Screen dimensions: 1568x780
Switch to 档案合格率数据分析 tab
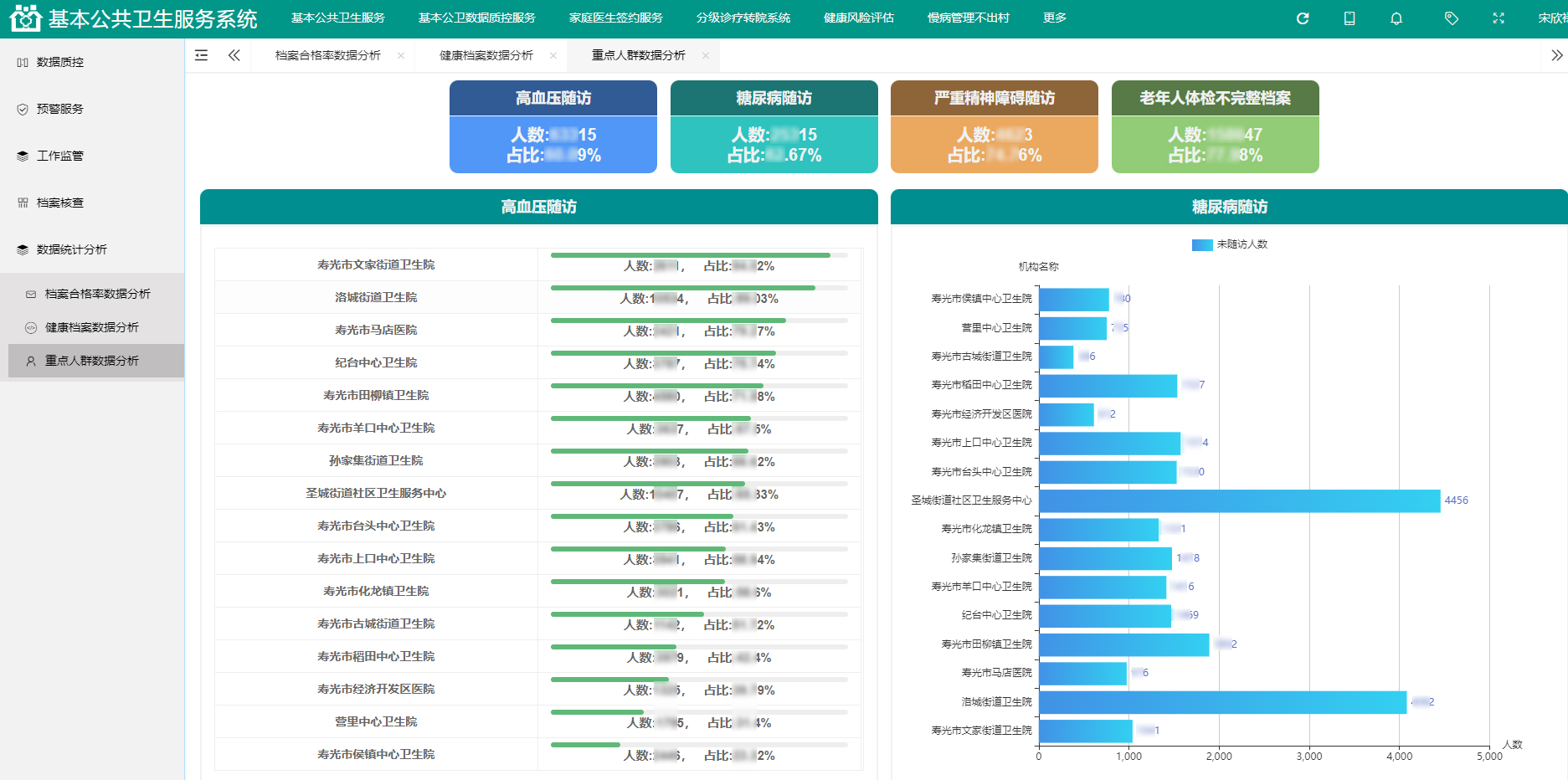(x=327, y=55)
